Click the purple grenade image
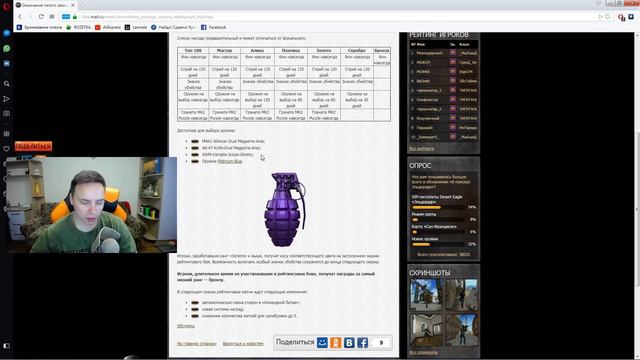Image resolution: width=640 pixels, height=360 pixels. coord(285,209)
